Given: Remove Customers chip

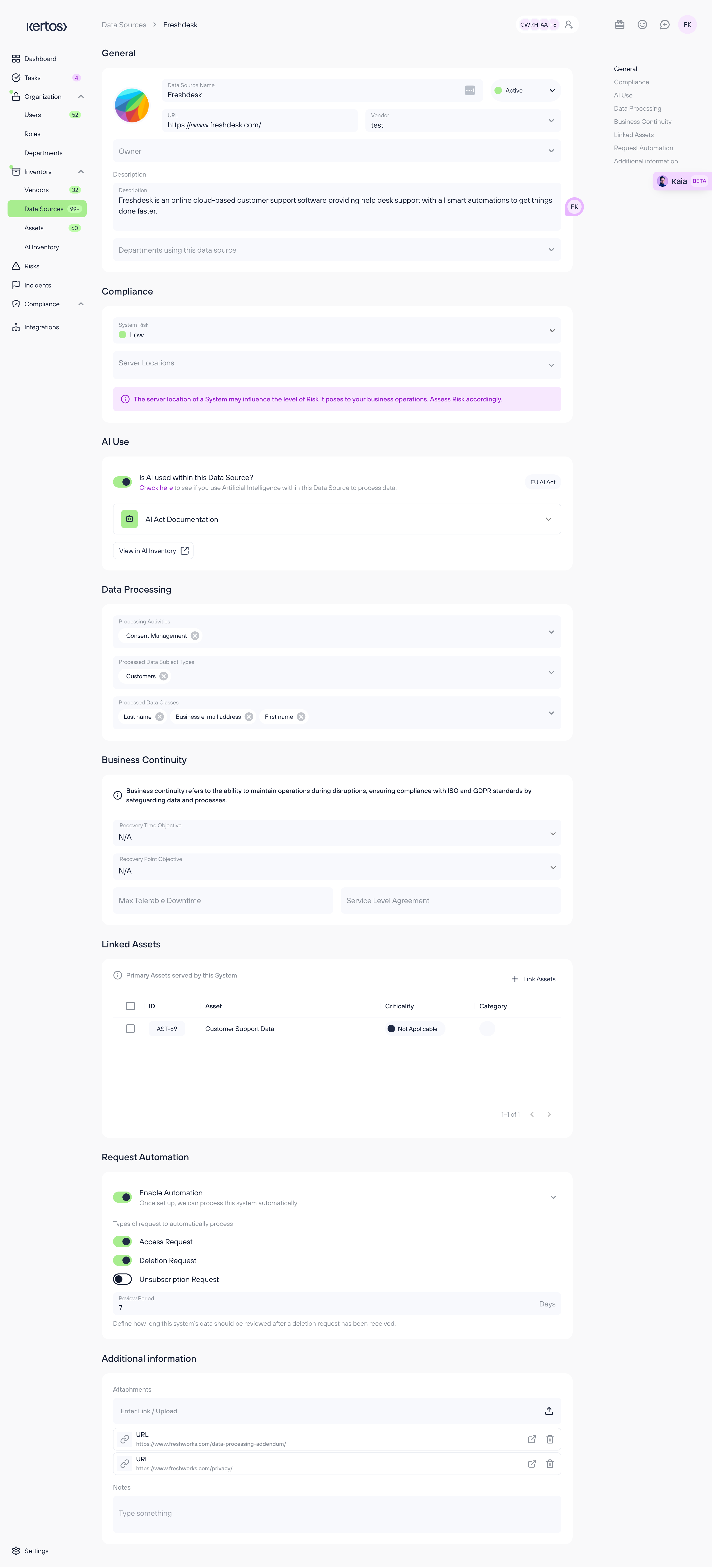Looking at the screenshot, I should (164, 676).
